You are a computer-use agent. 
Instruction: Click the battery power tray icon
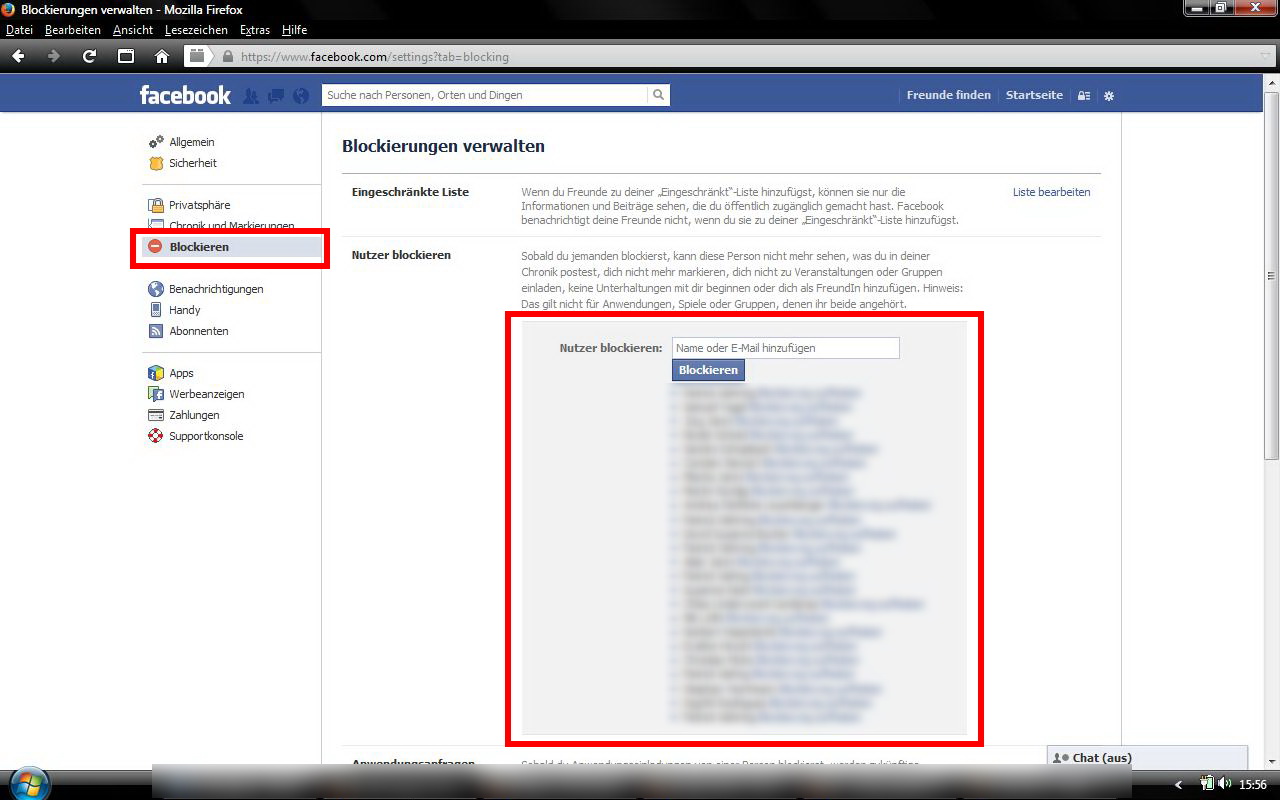click(x=1207, y=784)
